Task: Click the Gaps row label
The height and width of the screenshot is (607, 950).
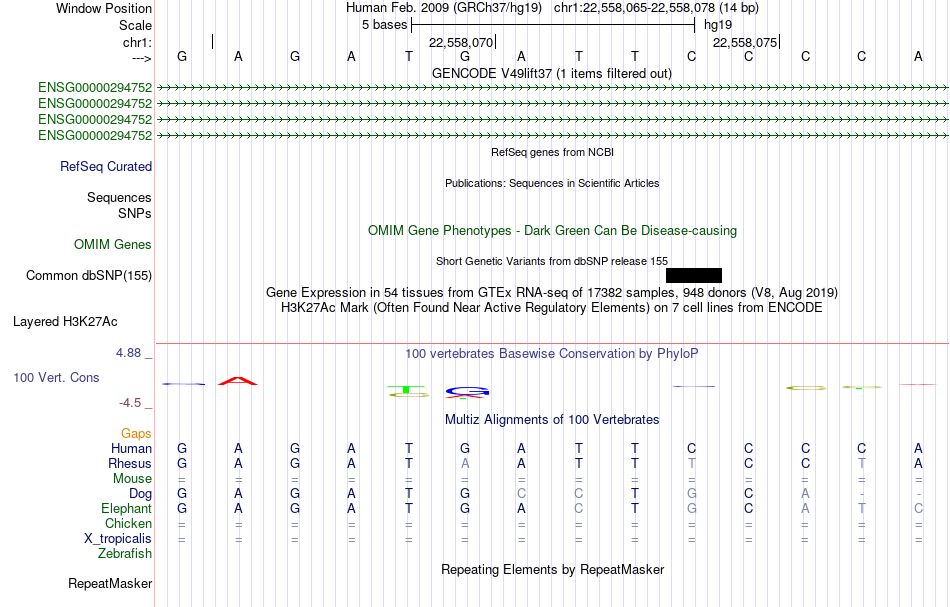Action: tap(136, 433)
